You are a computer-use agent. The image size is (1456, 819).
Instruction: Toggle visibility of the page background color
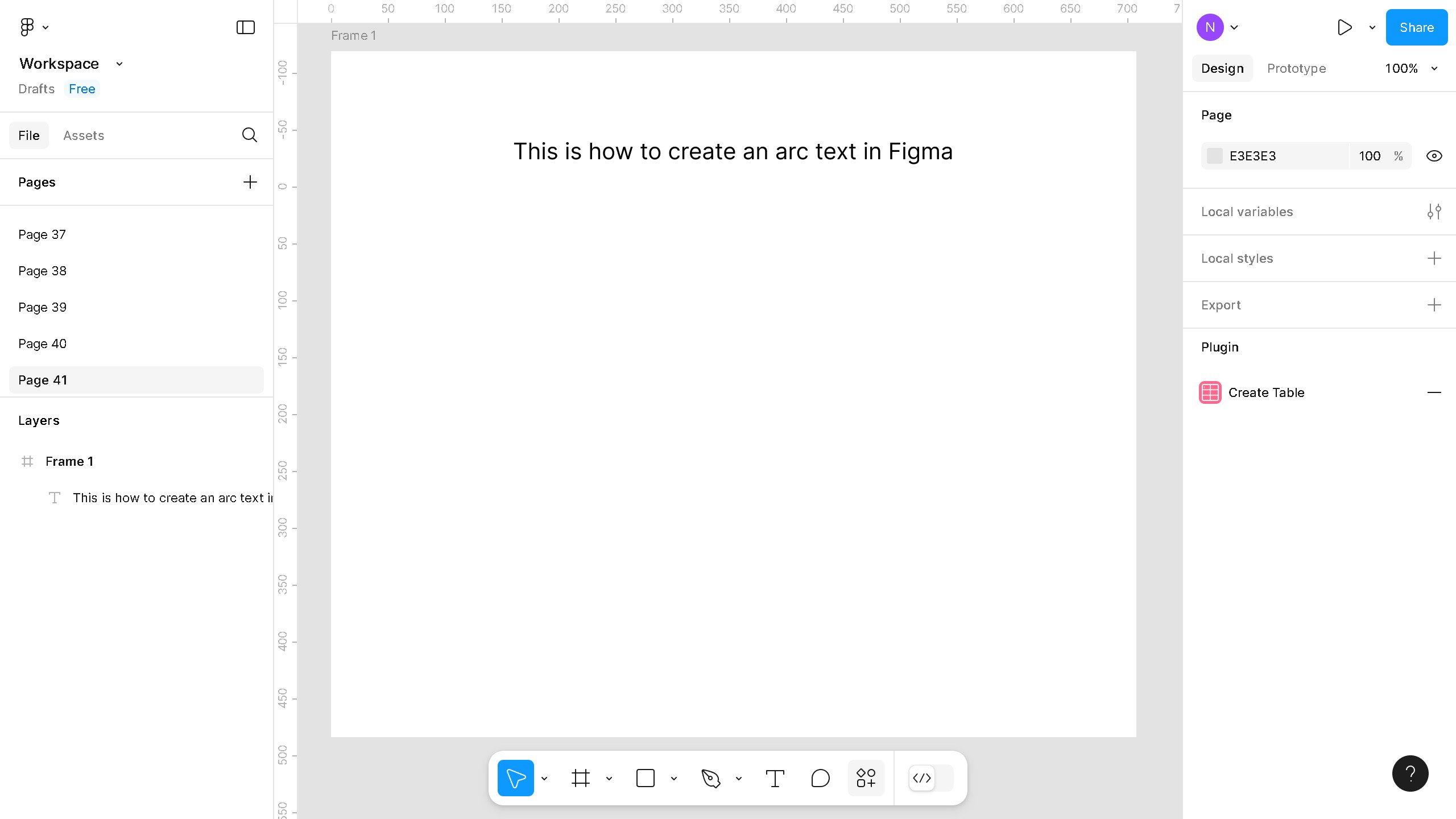(x=1434, y=155)
